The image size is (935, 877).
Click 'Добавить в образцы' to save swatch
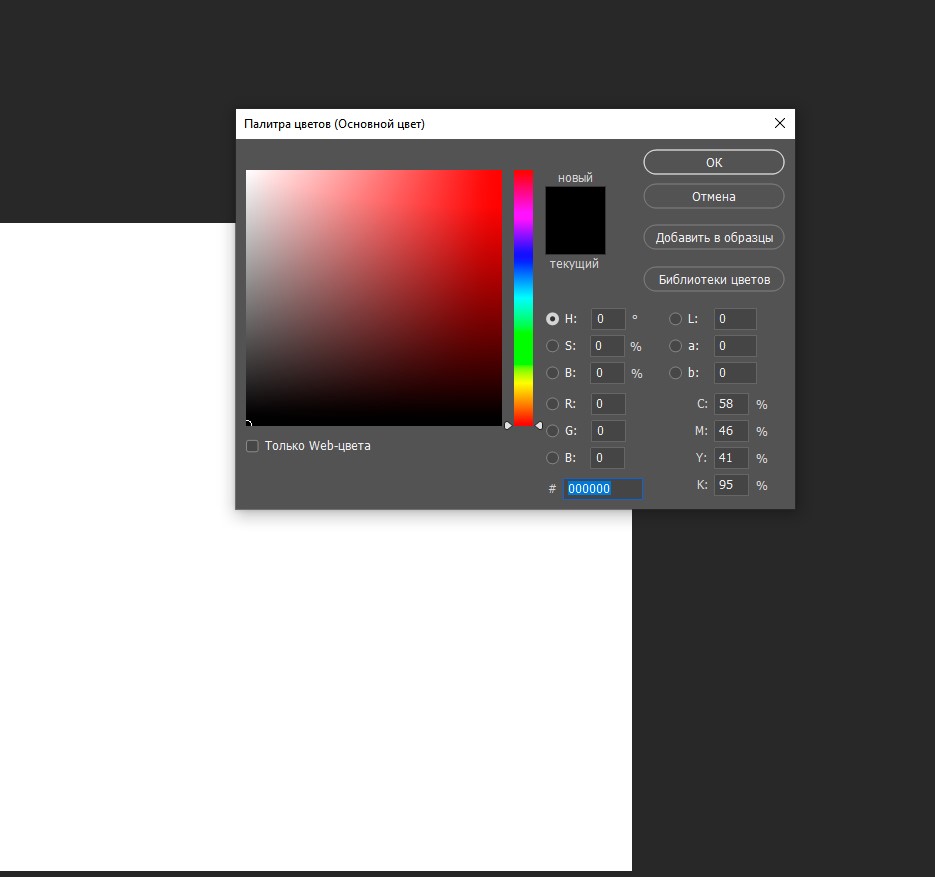click(713, 237)
